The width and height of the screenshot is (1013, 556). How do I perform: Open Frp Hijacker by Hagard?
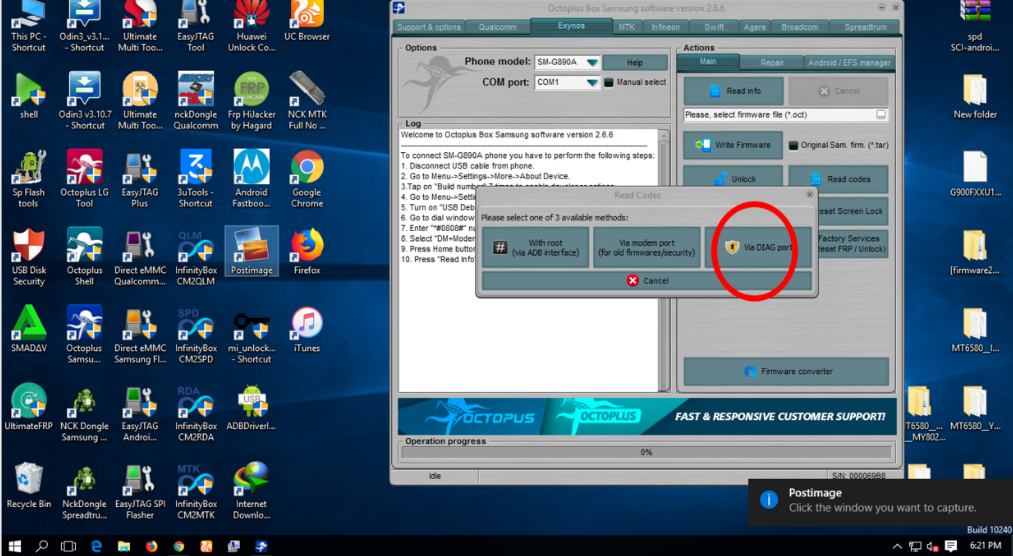[251, 100]
